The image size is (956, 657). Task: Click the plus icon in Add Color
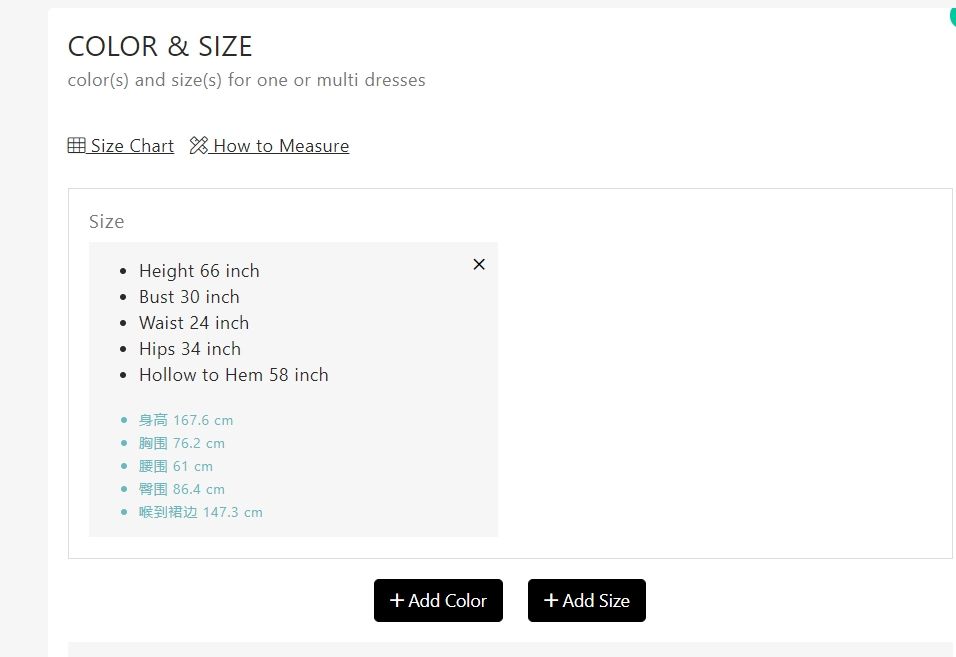[397, 600]
